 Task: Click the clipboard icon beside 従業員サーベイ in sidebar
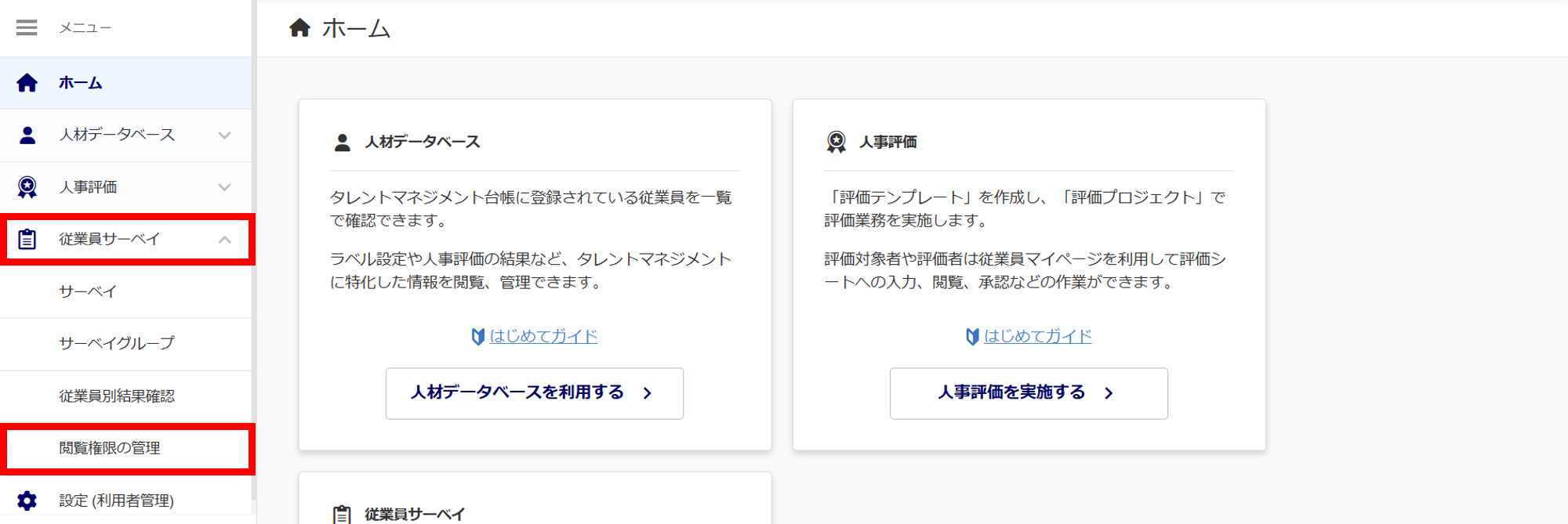(27, 239)
